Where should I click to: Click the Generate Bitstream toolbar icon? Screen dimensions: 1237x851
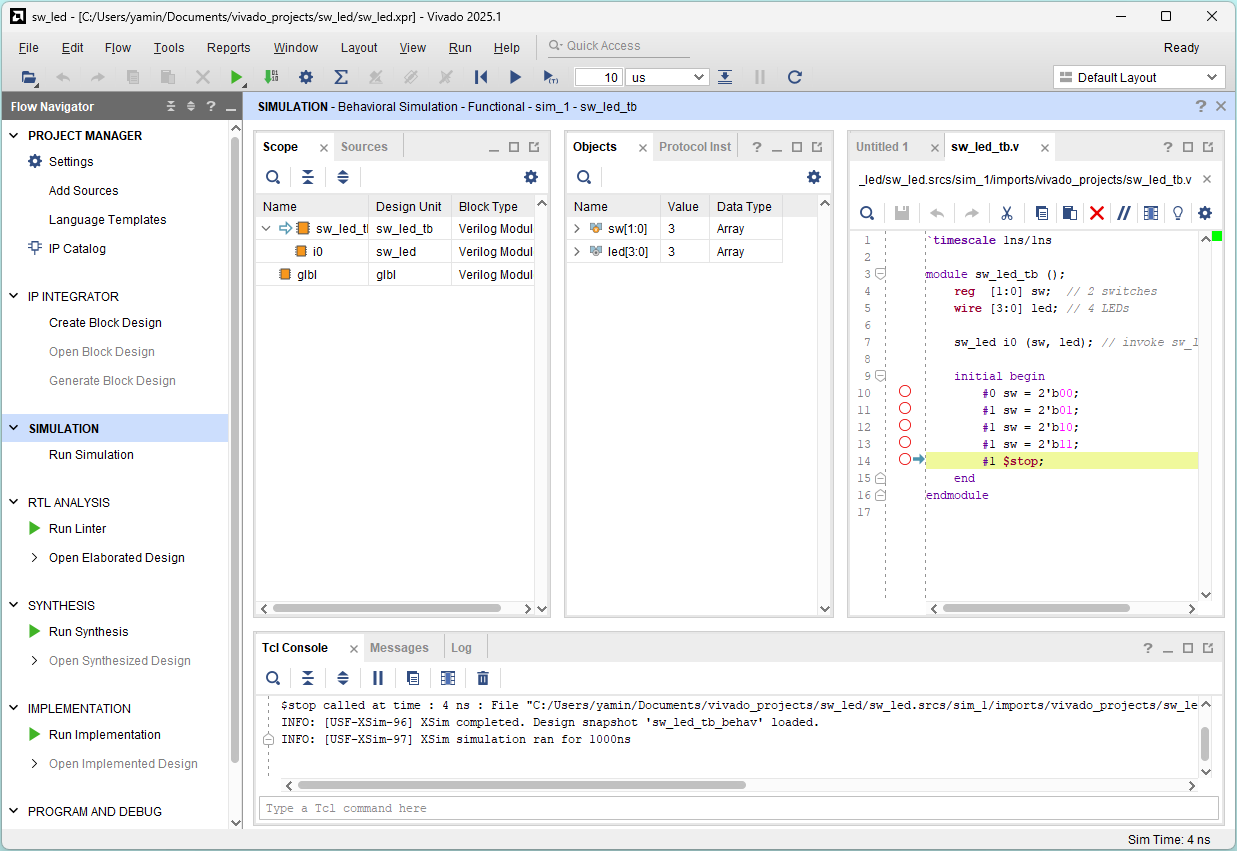click(271, 77)
